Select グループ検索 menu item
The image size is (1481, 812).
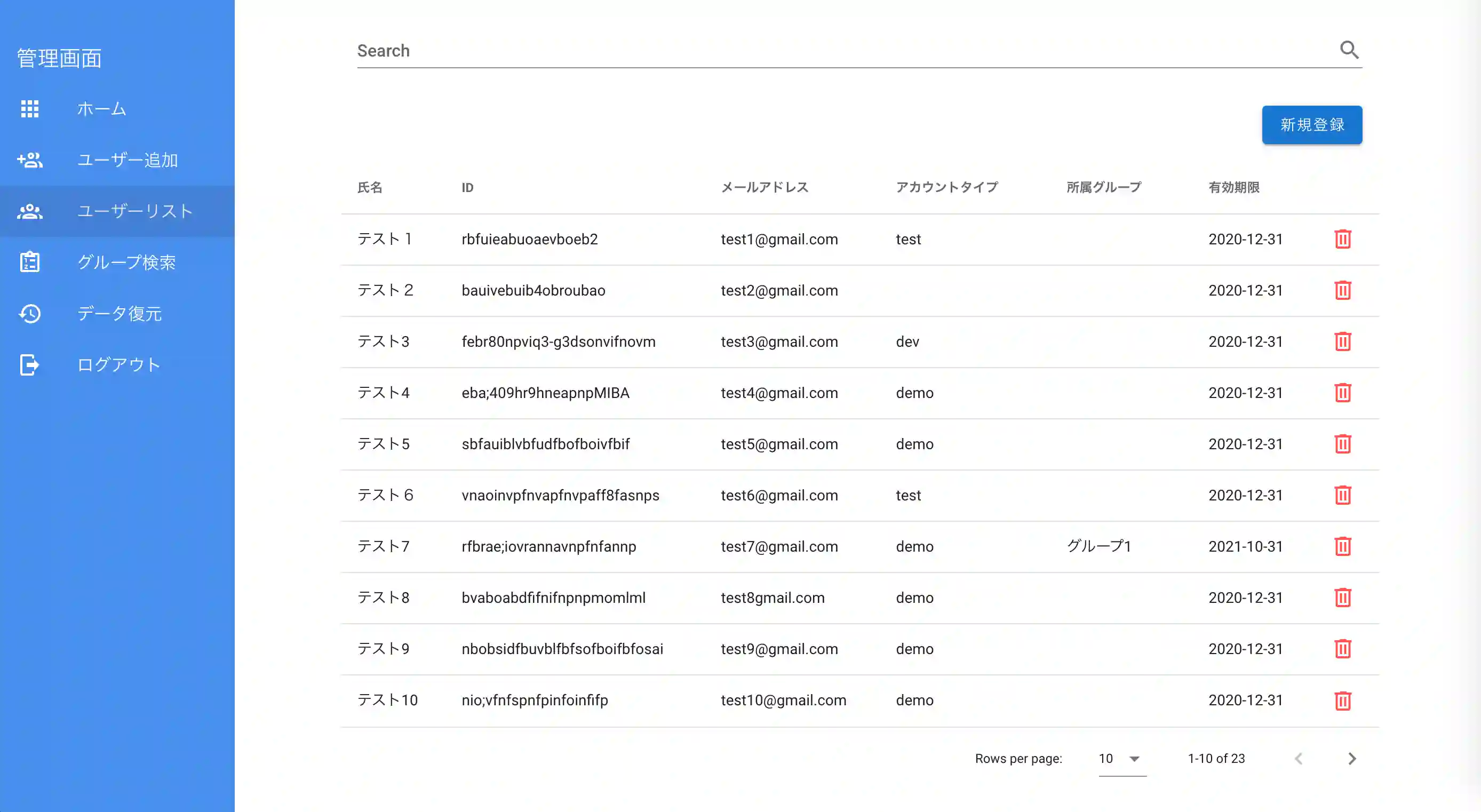point(126,262)
